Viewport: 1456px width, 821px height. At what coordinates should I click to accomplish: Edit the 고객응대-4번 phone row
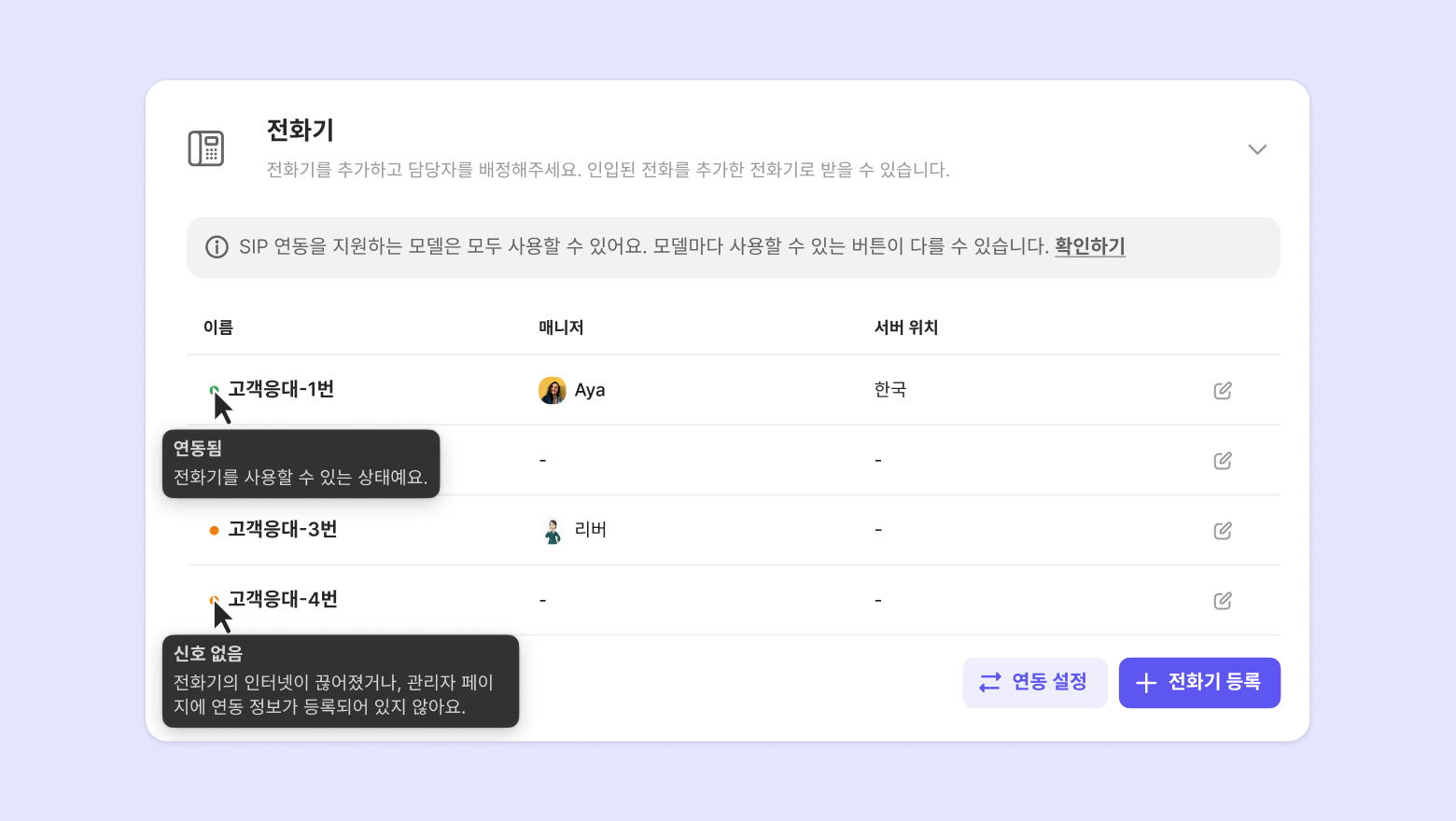point(1223,600)
